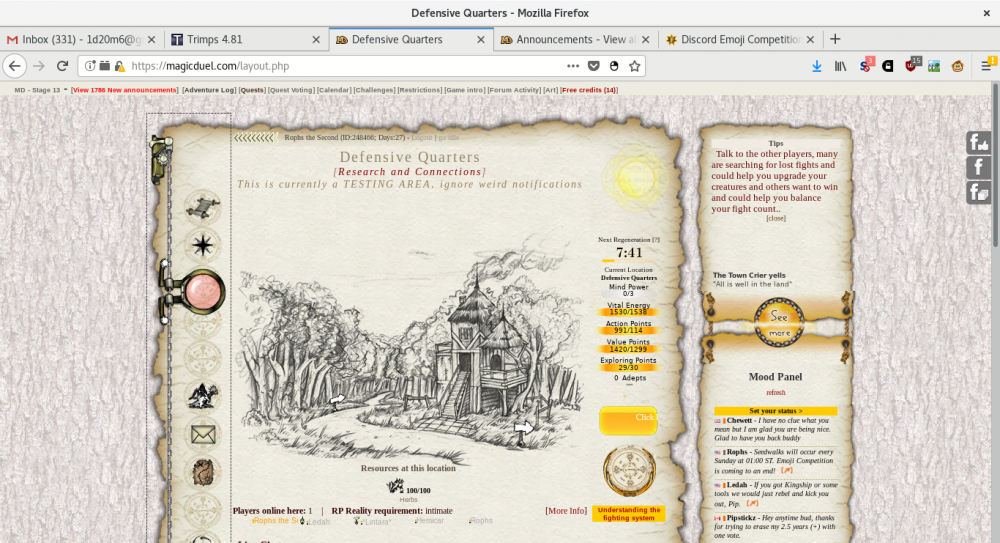The height and width of the screenshot is (543, 1000).
Task: Open the Calendar link
Action: coord(334,90)
